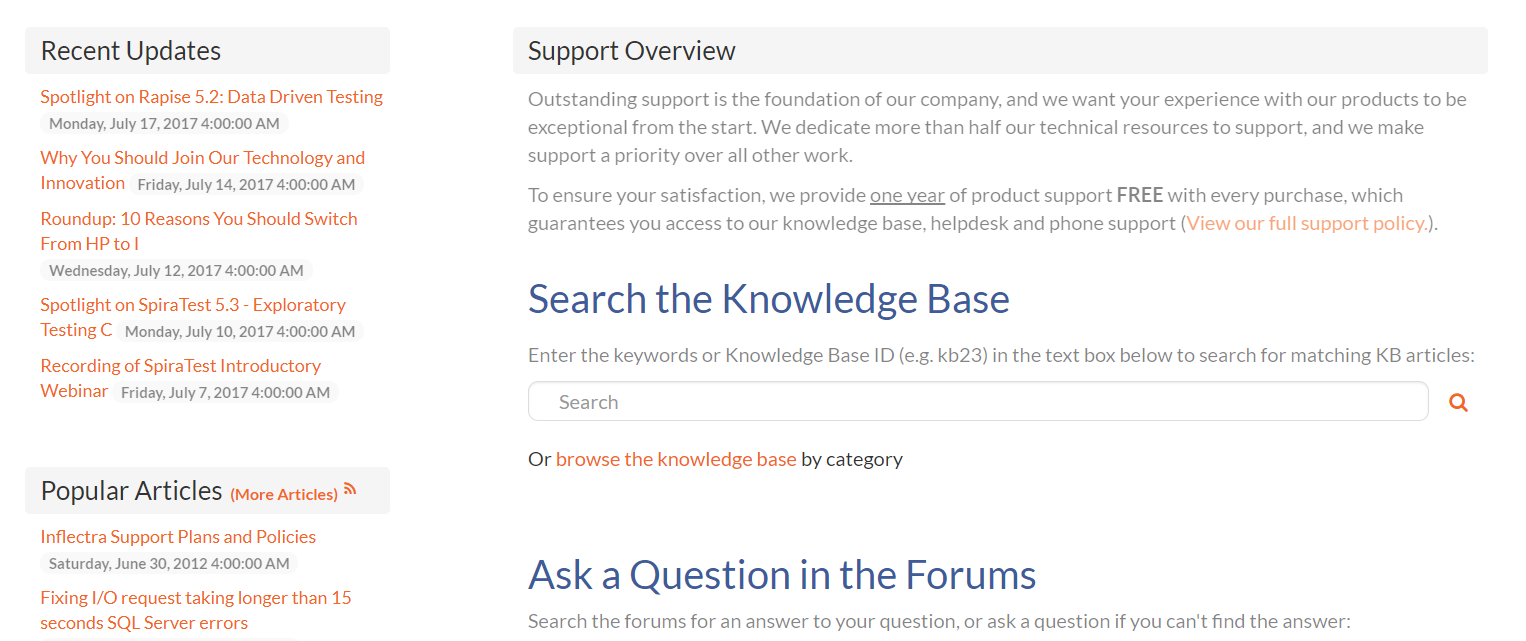The width and height of the screenshot is (1526, 641).
Task: Read Roundup: 10 Reasons You Should Switch
Action: [x=198, y=219]
